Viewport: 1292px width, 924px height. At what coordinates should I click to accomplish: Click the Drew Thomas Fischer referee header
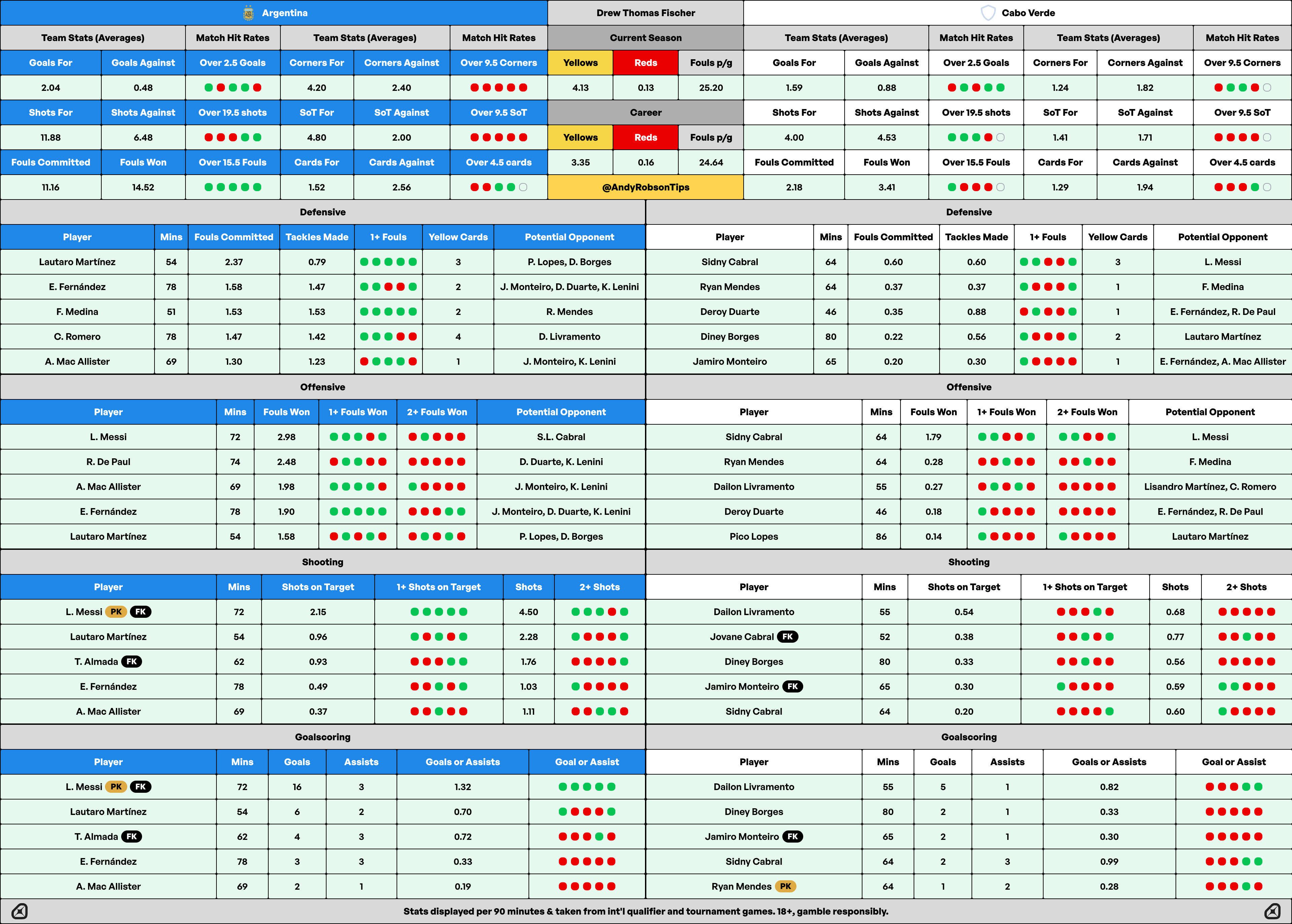point(645,12)
